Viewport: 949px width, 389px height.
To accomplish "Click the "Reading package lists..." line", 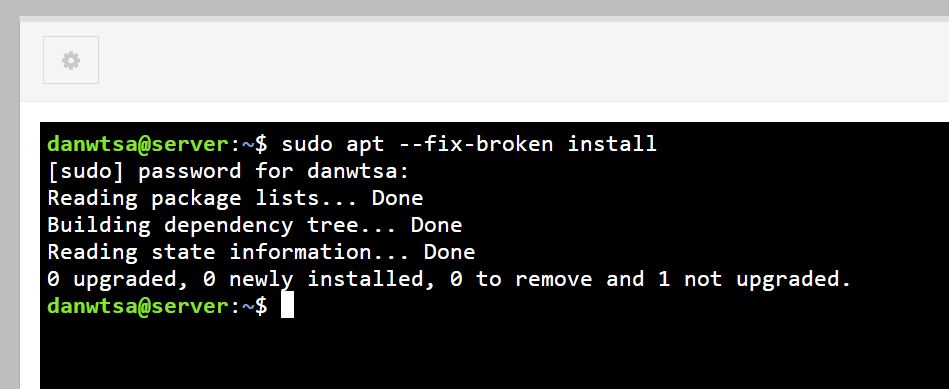I will [235, 198].
